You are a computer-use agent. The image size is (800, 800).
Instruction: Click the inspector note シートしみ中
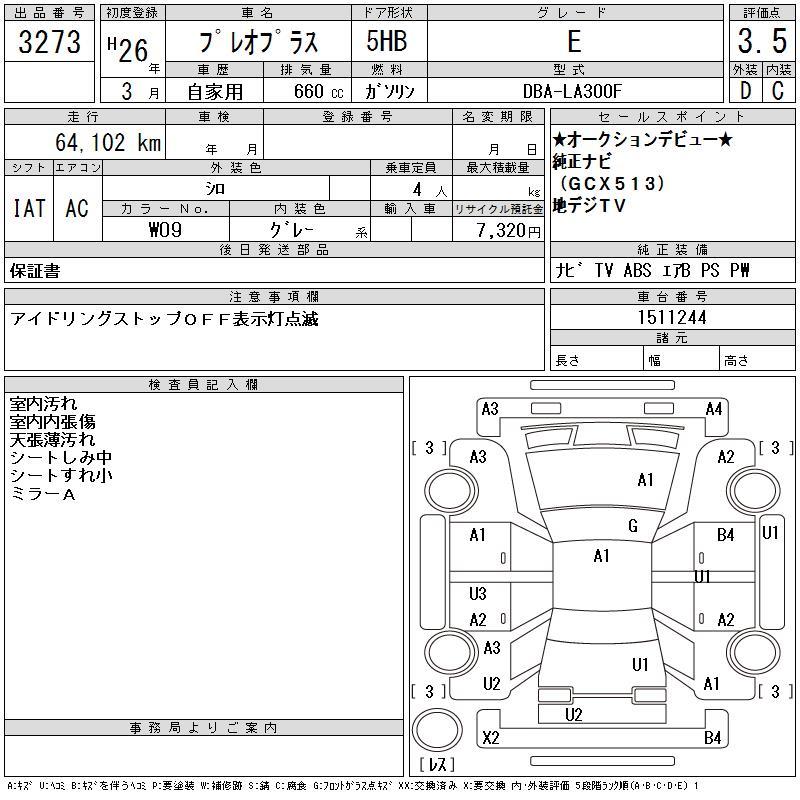pyautogui.click(x=61, y=458)
